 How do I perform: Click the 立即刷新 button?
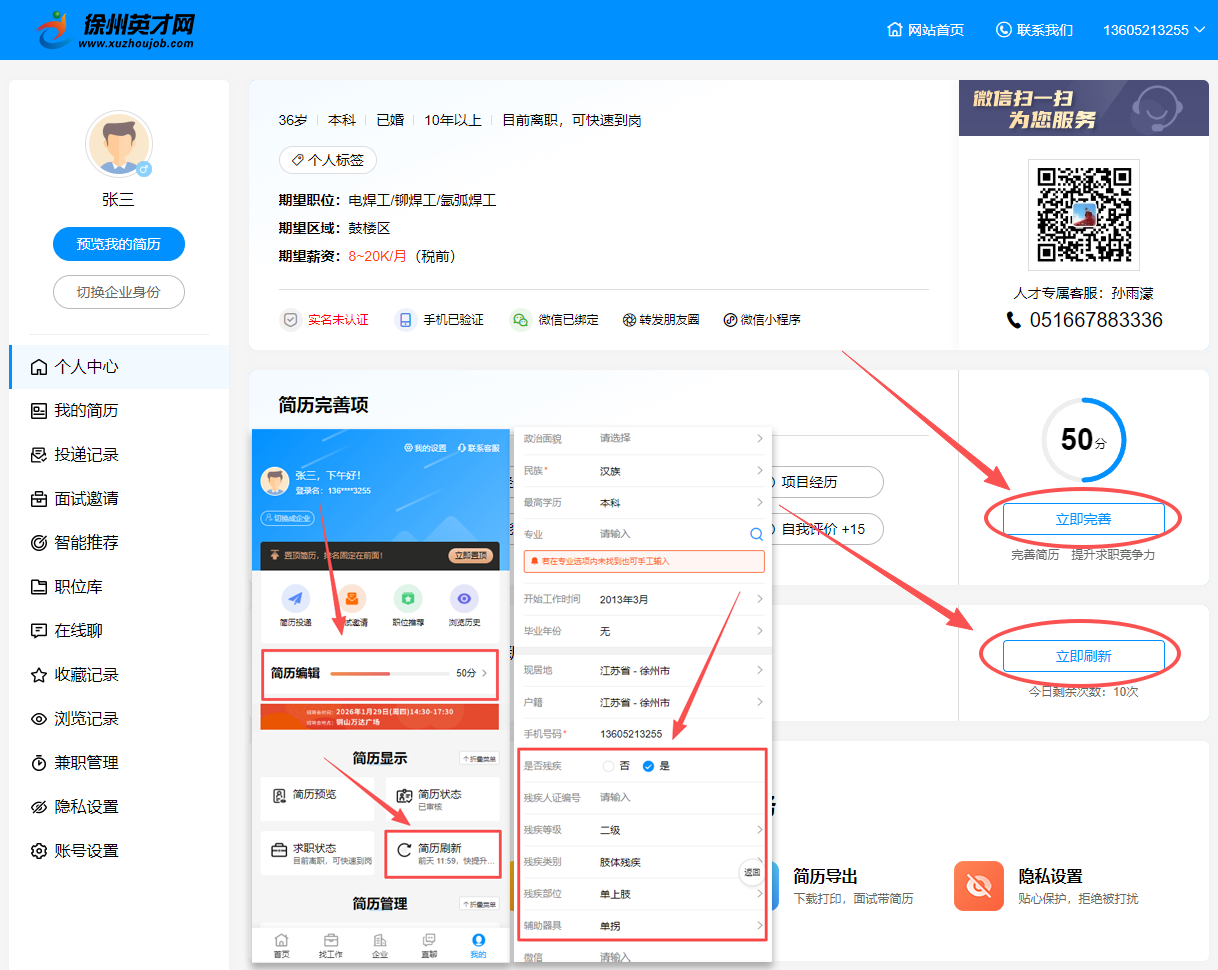(1084, 656)
